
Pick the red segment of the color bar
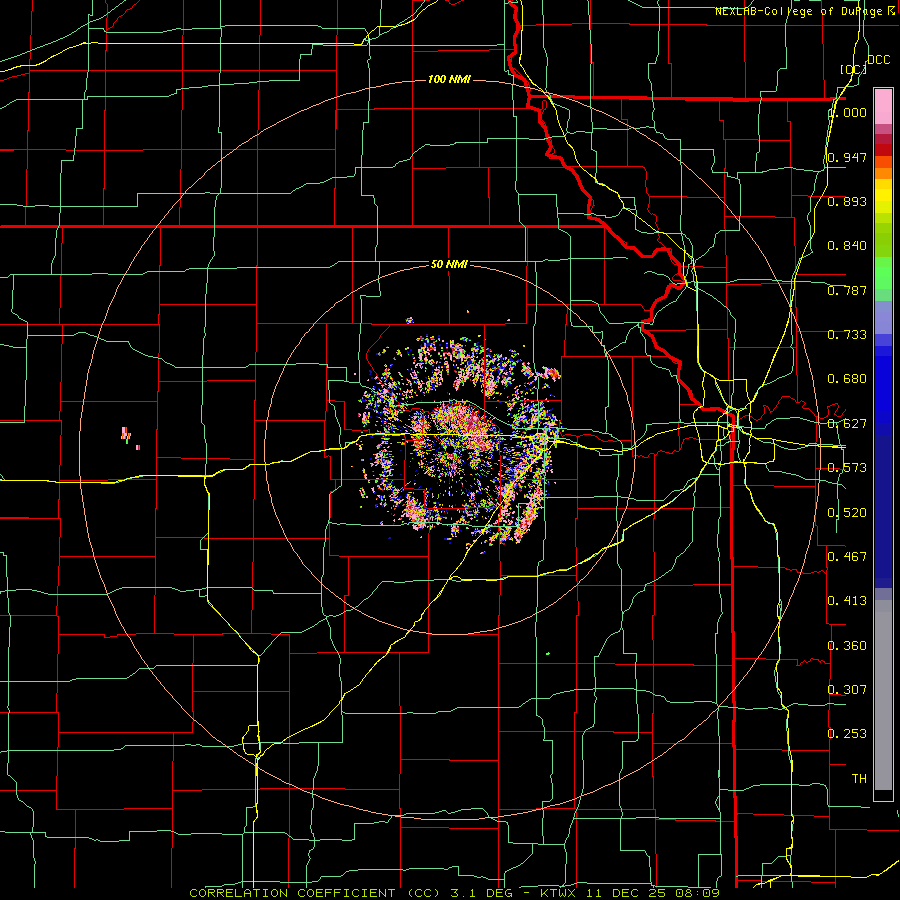(x=883, y=150)
